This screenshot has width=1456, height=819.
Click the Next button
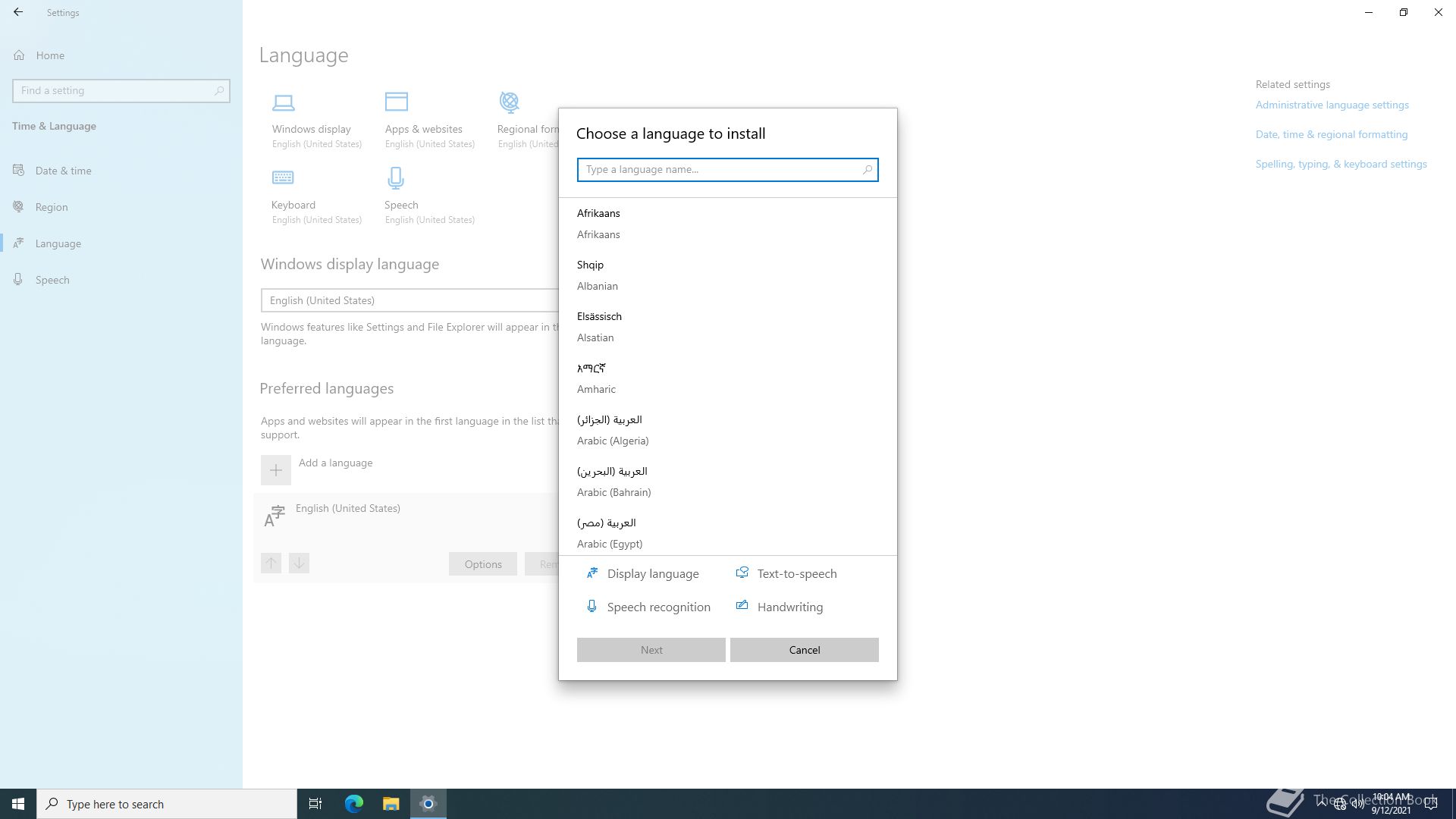[x=651, y=650]
